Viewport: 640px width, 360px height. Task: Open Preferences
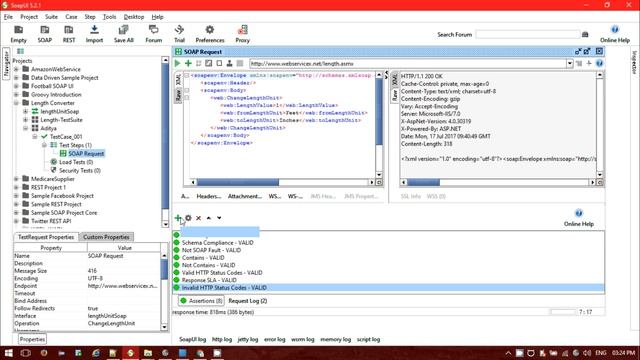pyautogui.click(x=210, y=34)
